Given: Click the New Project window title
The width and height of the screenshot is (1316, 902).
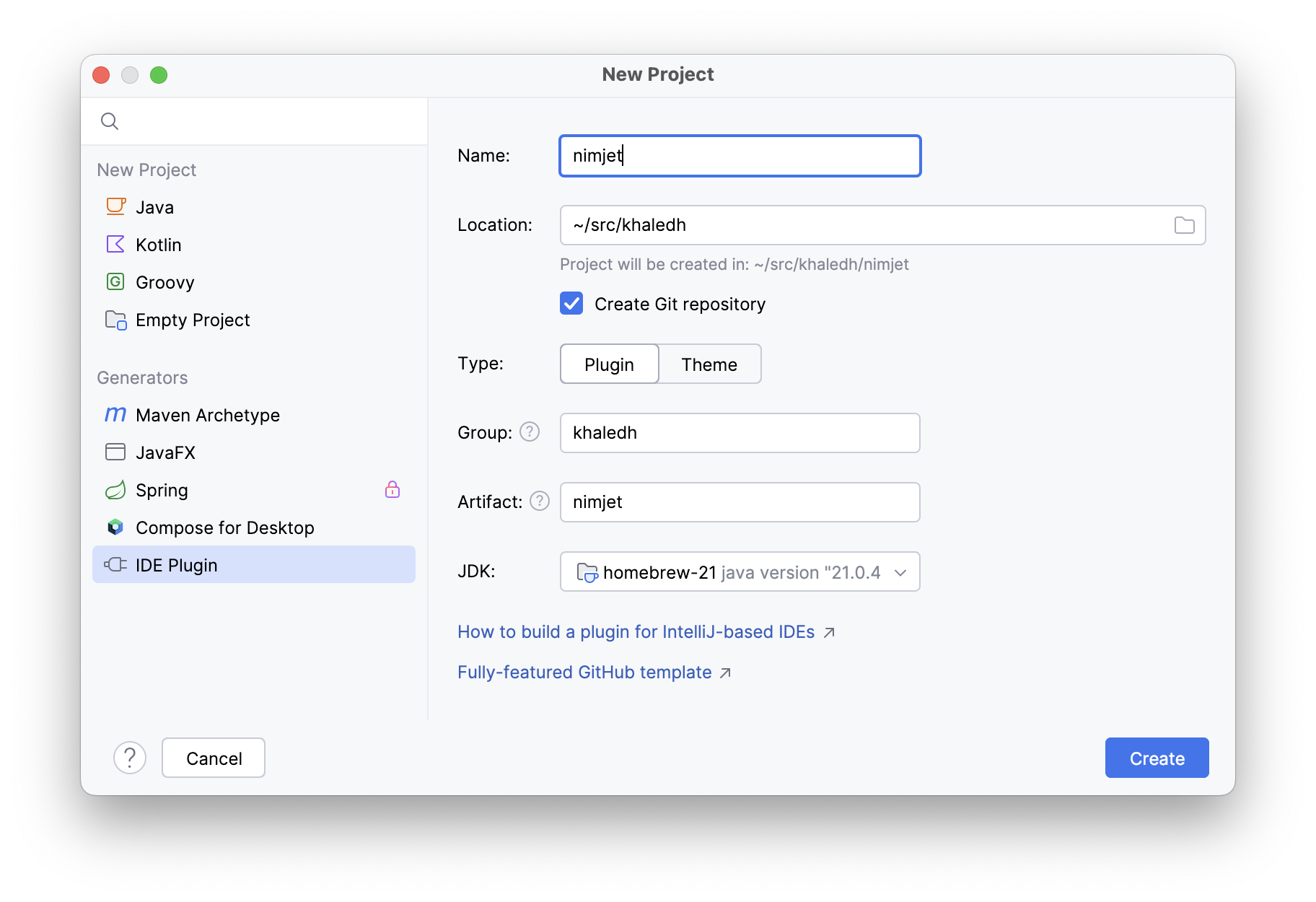Looking at the screenshot, I should 658,74.
